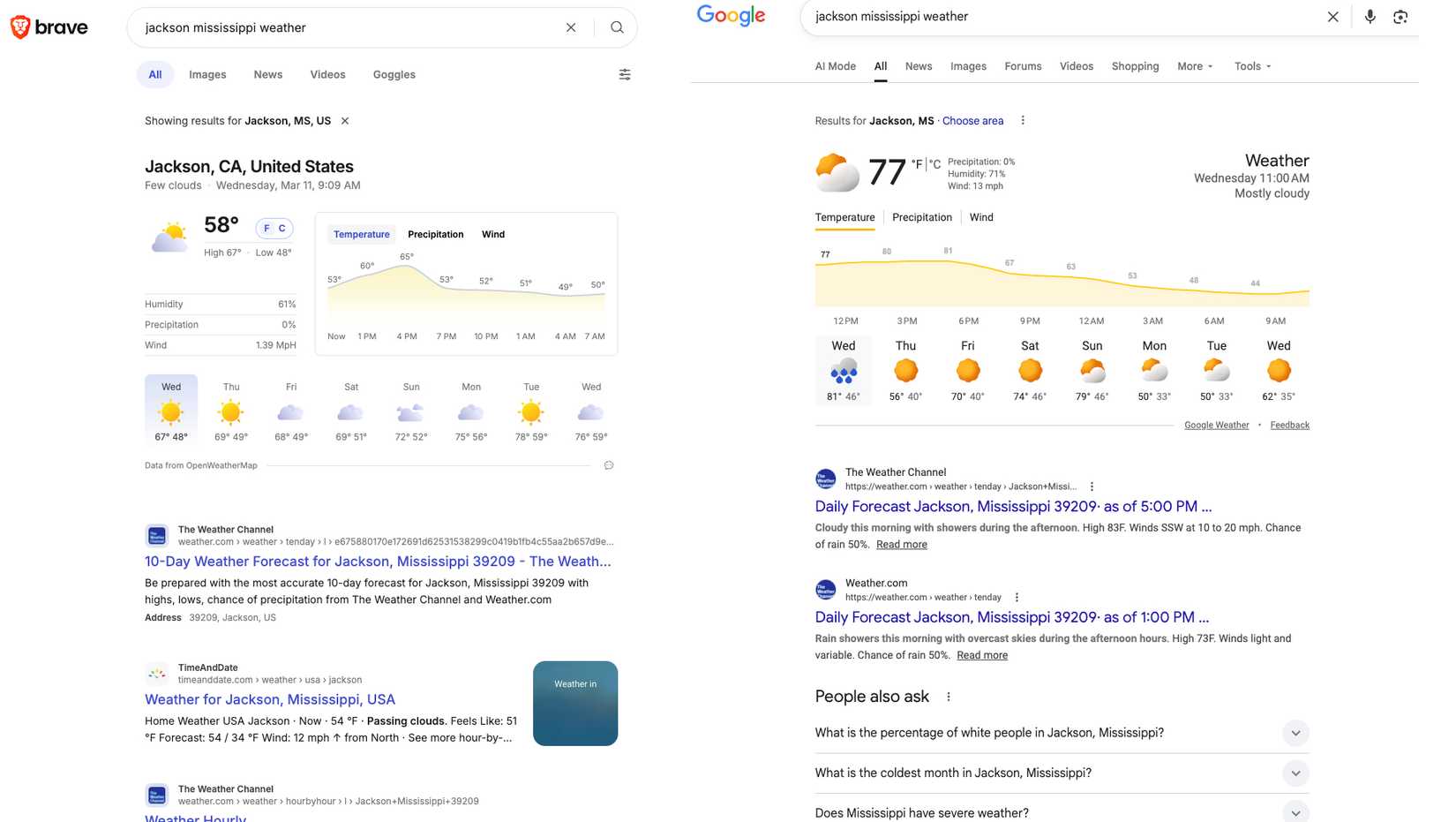
Task: Click the Precipitation chart tab in Google weather
Action: point(921,217)
